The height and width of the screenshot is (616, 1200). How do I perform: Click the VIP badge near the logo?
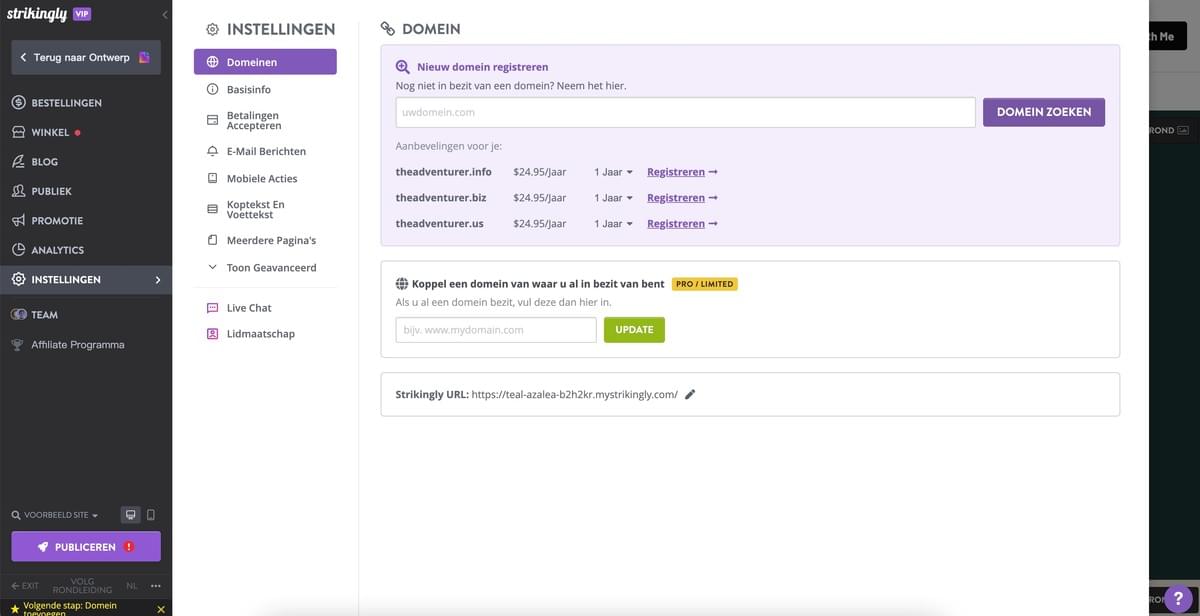pos(82,14)
